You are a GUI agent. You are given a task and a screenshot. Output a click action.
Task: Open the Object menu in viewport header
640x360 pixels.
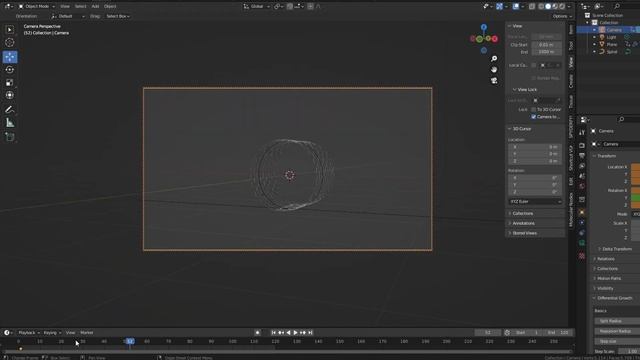(110, 7)
